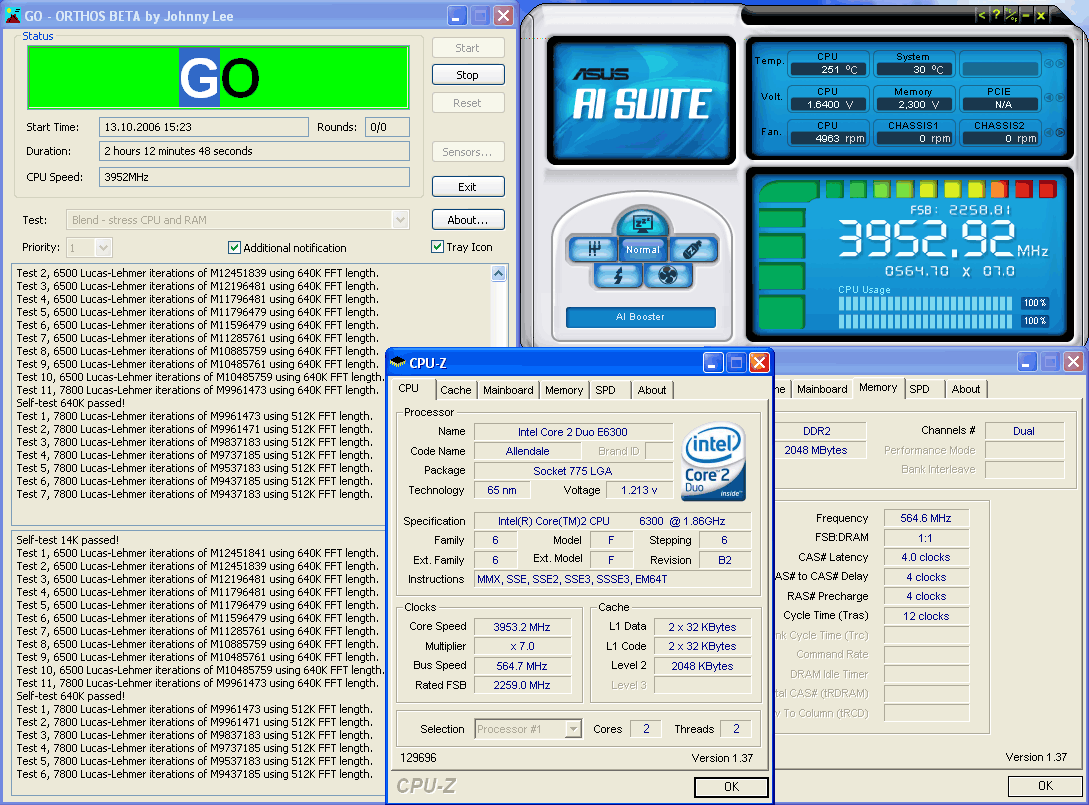Click the upper CPU Usage bar in AI Suite
The image size is (1089, 805).
(925, 303)
